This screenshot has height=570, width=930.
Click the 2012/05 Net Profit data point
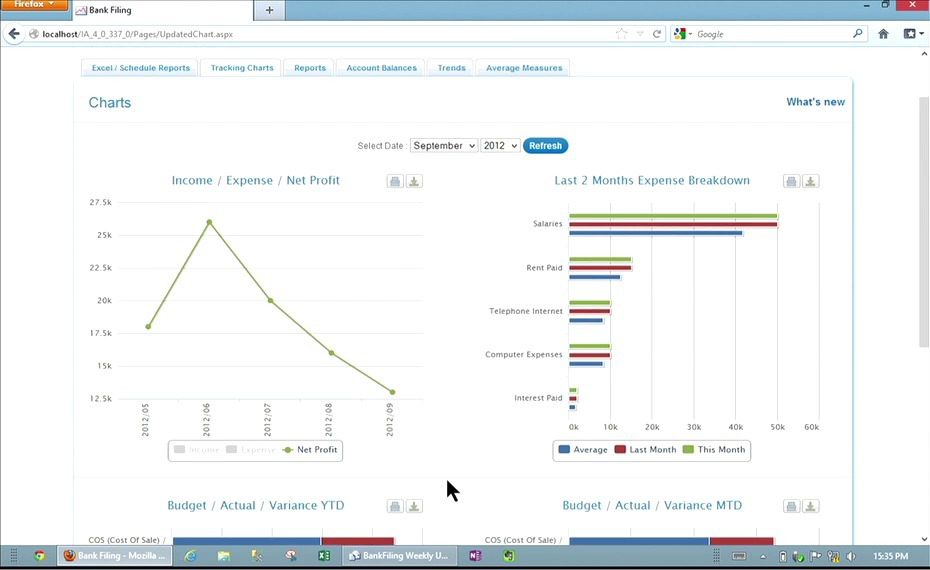[148, 327]
